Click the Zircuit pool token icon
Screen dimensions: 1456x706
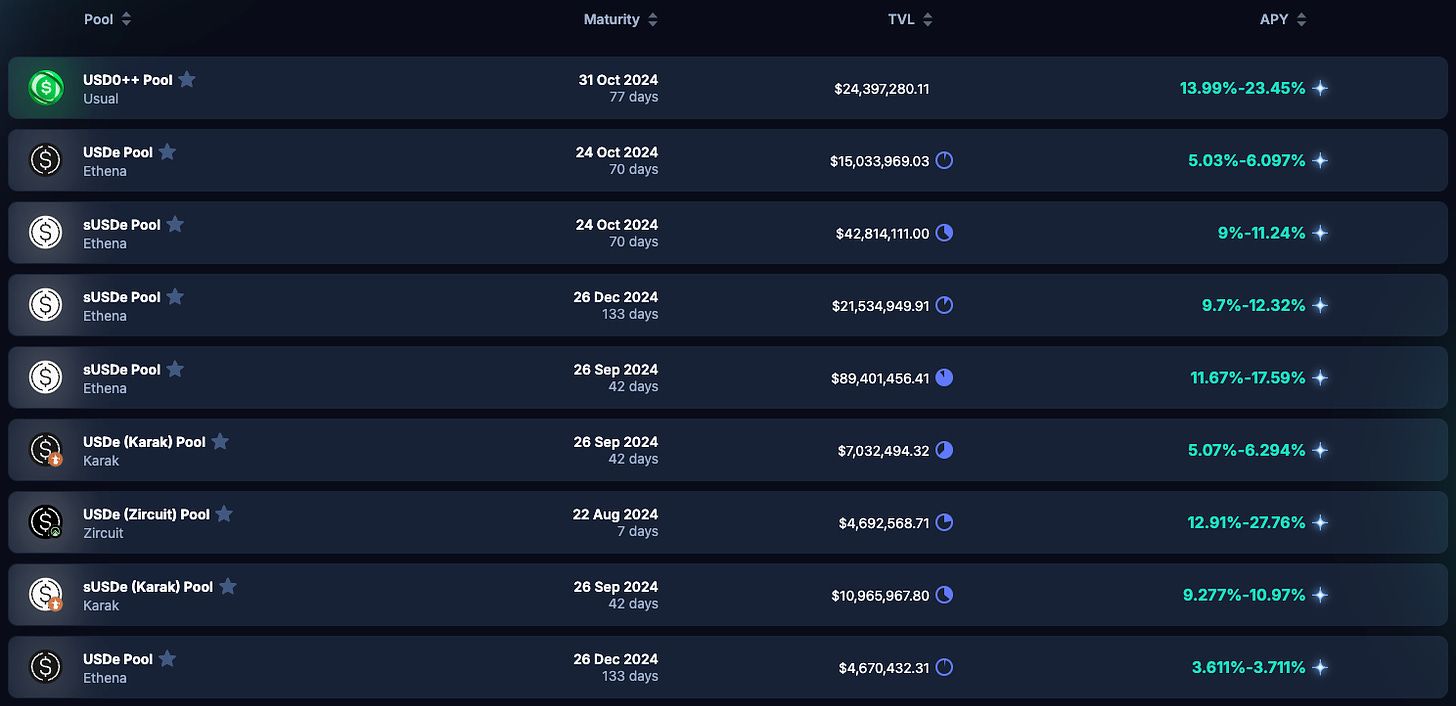tap(46, 522)
